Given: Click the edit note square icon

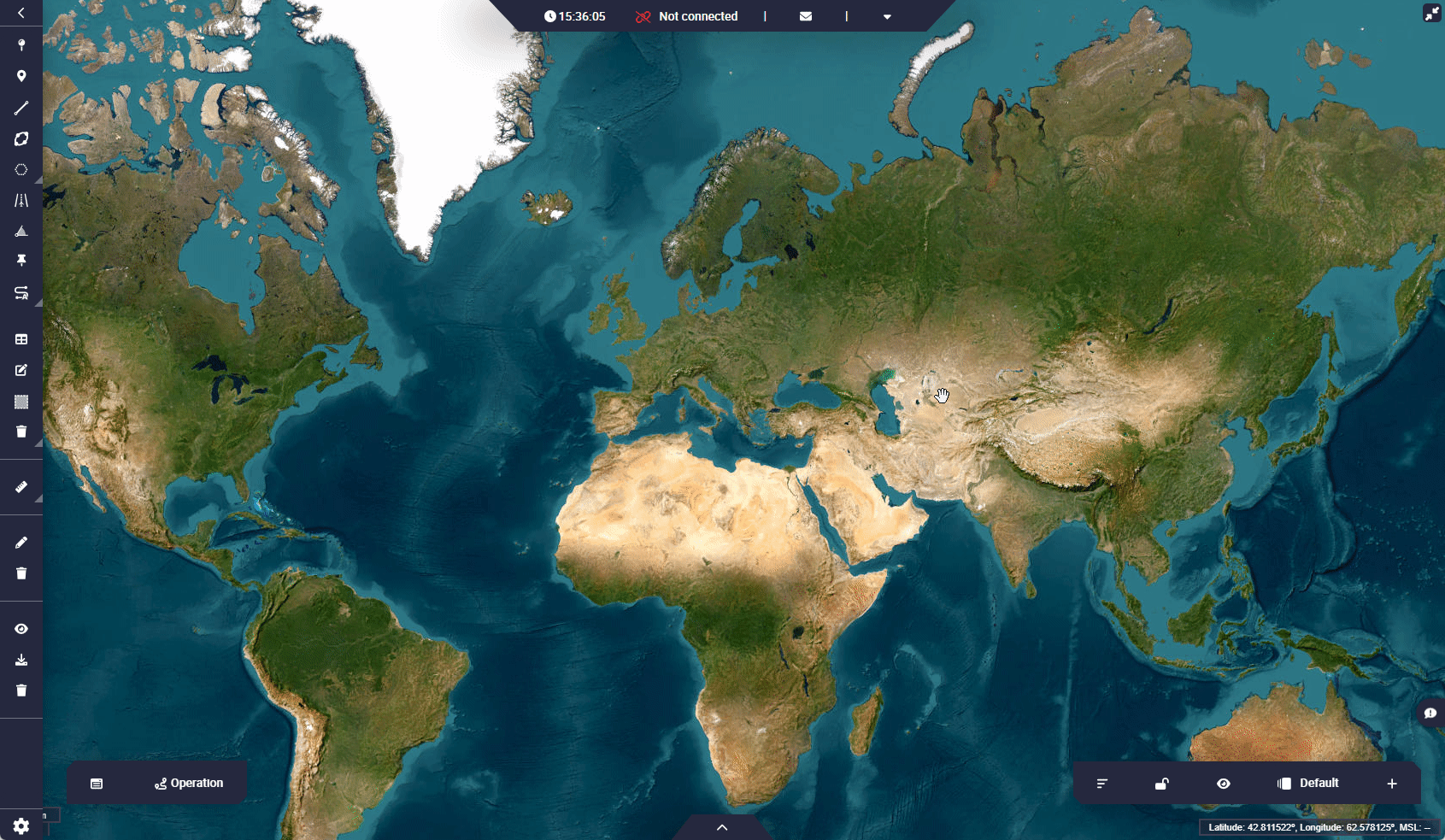Looking at the screenshot, I should 21,370.
